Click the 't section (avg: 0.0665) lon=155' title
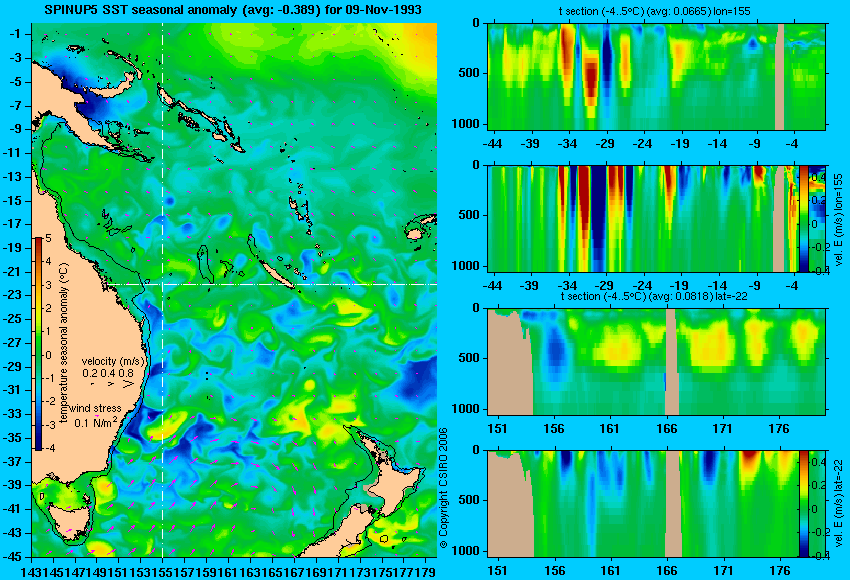 (654, 11)
